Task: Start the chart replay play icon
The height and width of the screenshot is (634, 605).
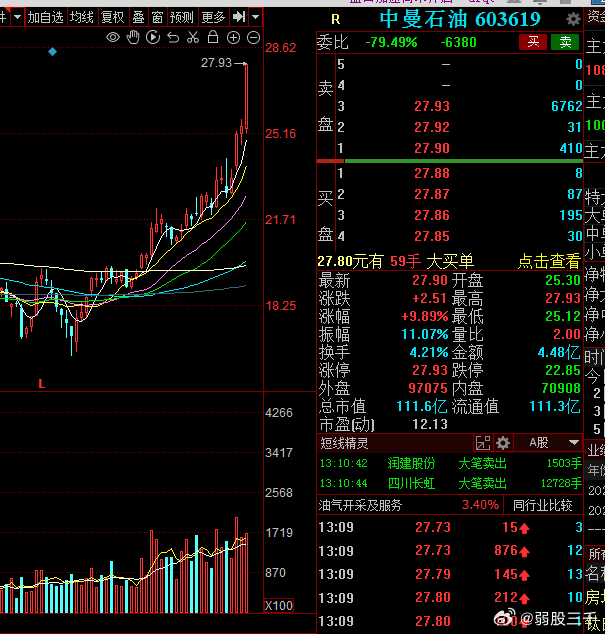Action: [x=153, y=38]
